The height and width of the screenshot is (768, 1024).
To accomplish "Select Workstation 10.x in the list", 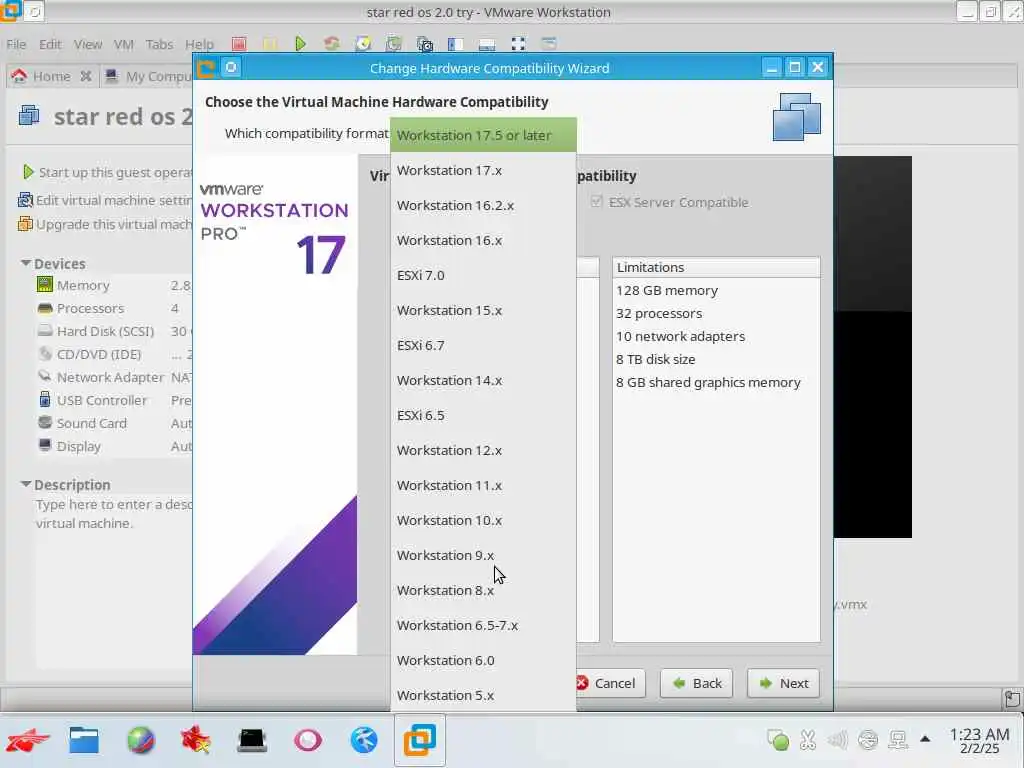I will pos(483,520).
